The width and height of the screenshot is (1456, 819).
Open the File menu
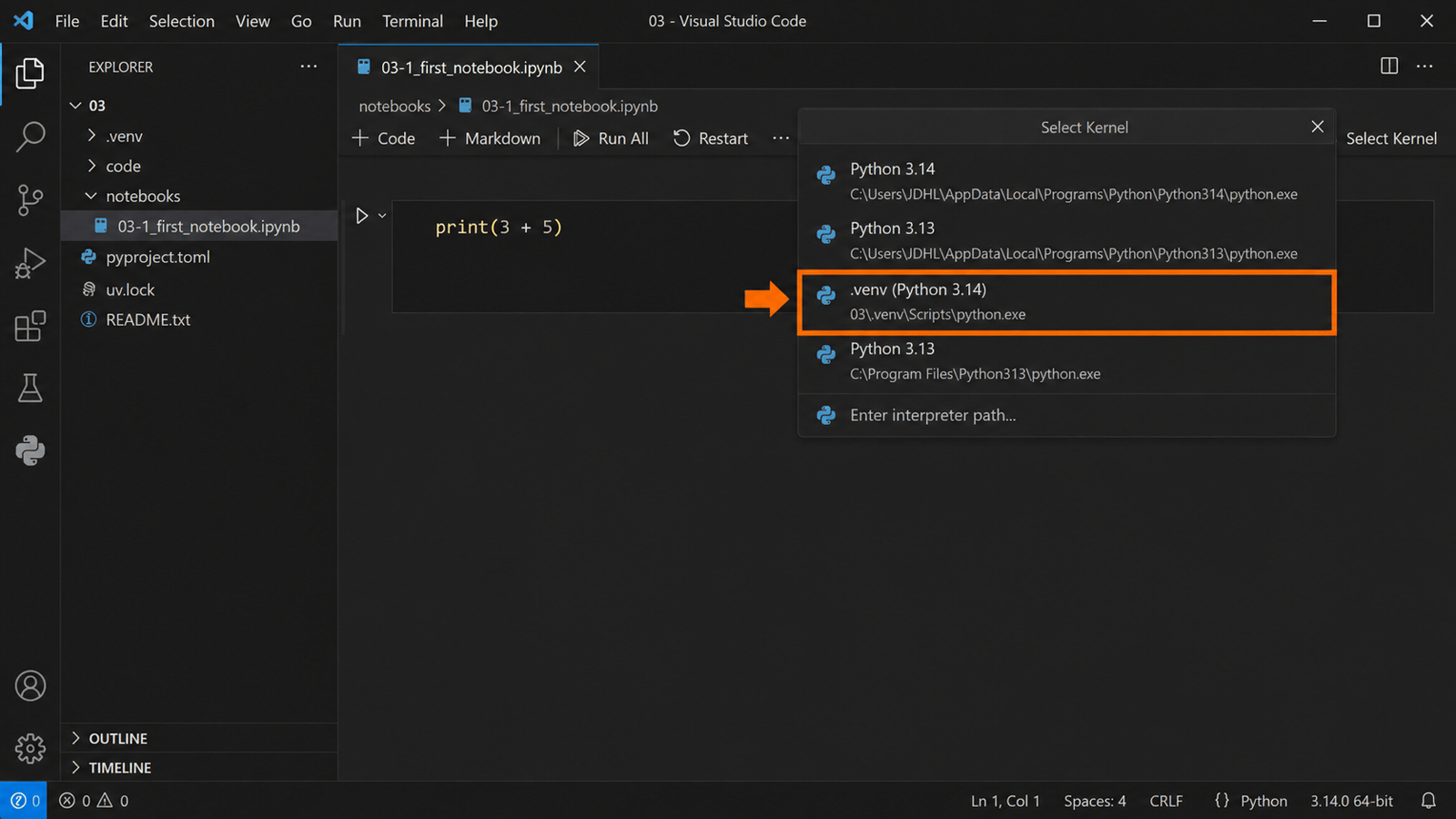point(67,21)
